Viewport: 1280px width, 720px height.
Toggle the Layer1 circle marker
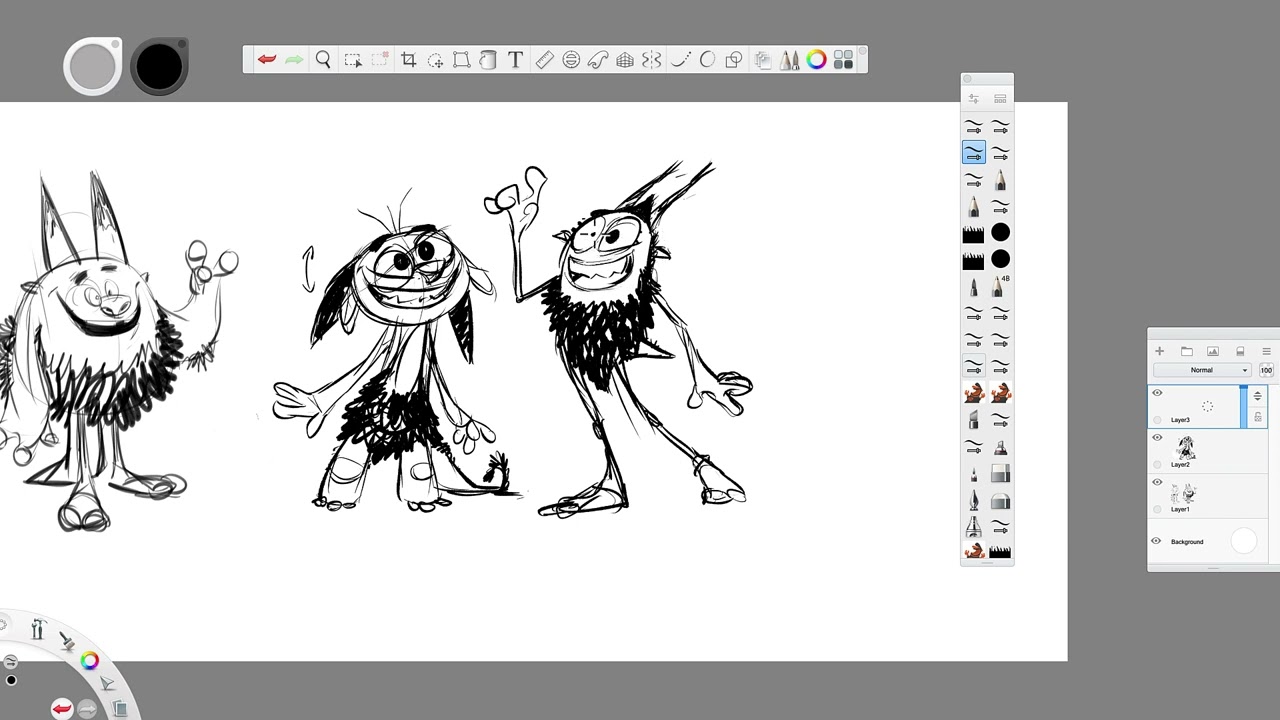1157,509
